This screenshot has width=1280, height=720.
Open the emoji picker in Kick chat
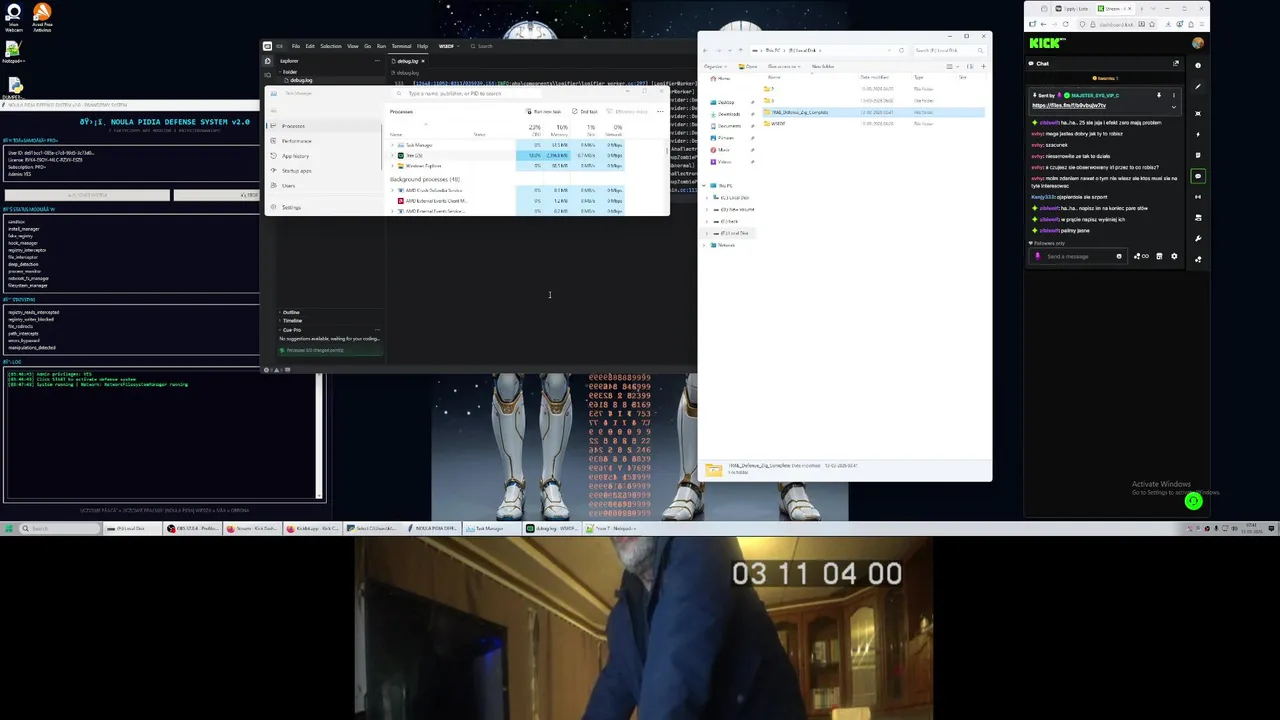(1119, 257)
